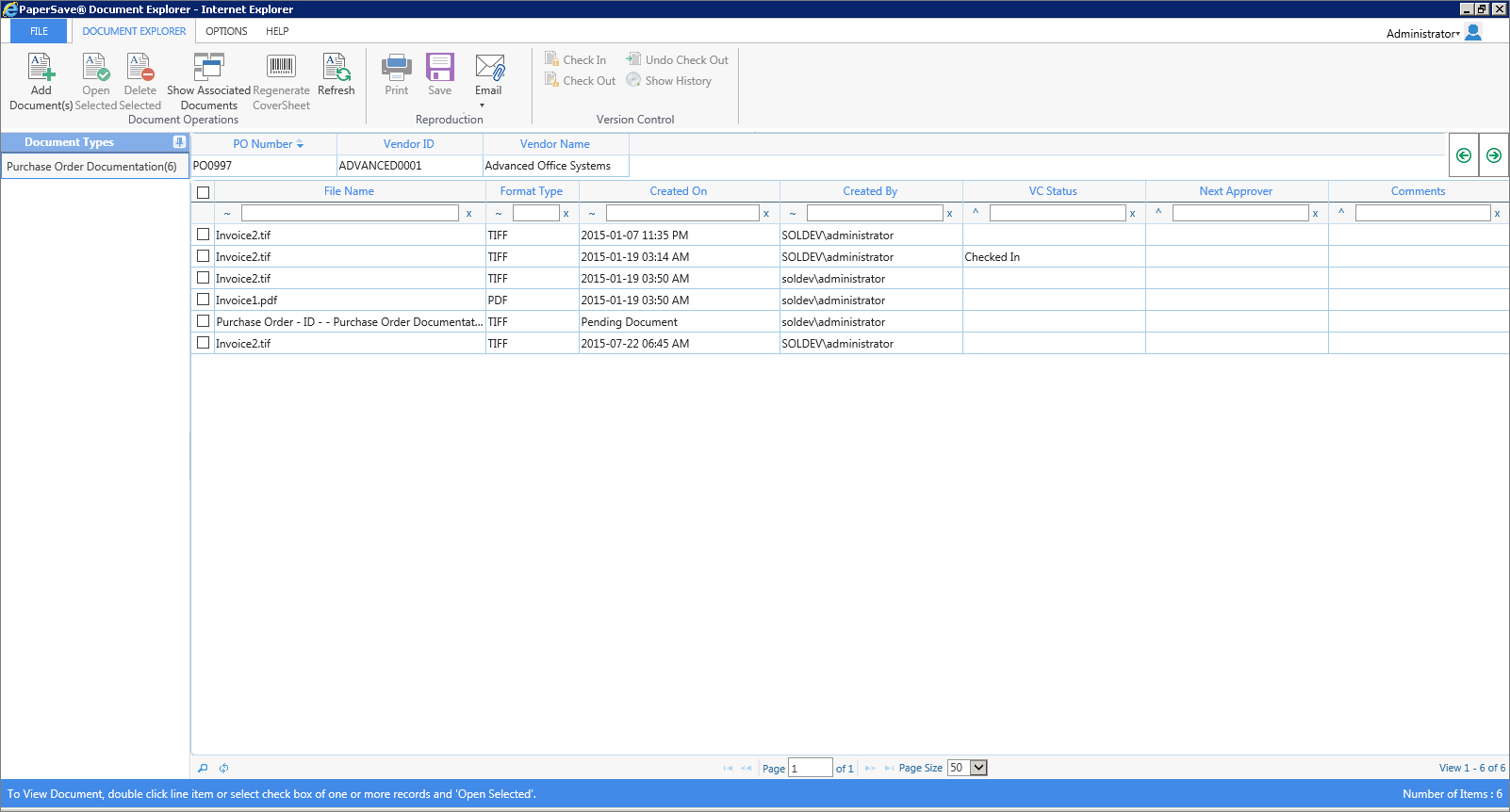Click Delete Selected icon
Viewport: 1510px width, 812px height.
(140, 67)
